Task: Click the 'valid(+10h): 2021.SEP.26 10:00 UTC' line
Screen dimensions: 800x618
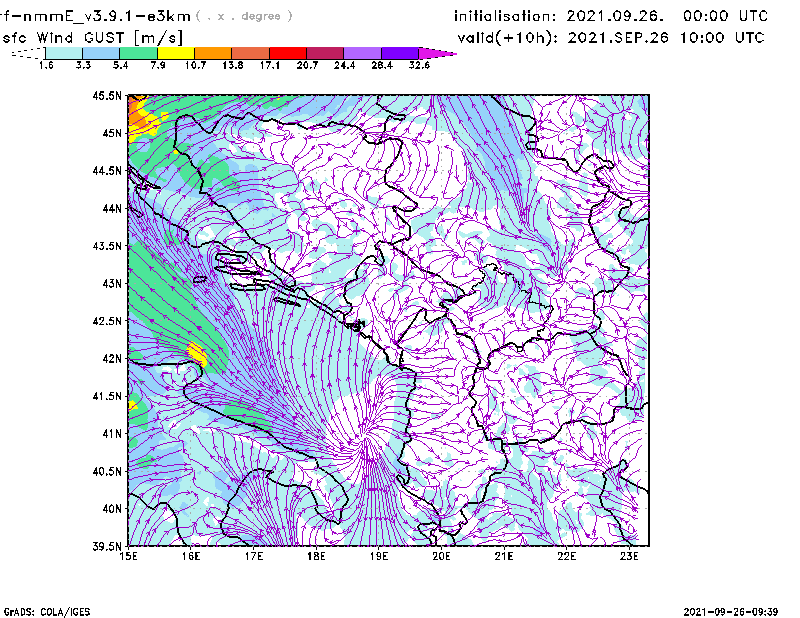Action: [x=611, y=38]
